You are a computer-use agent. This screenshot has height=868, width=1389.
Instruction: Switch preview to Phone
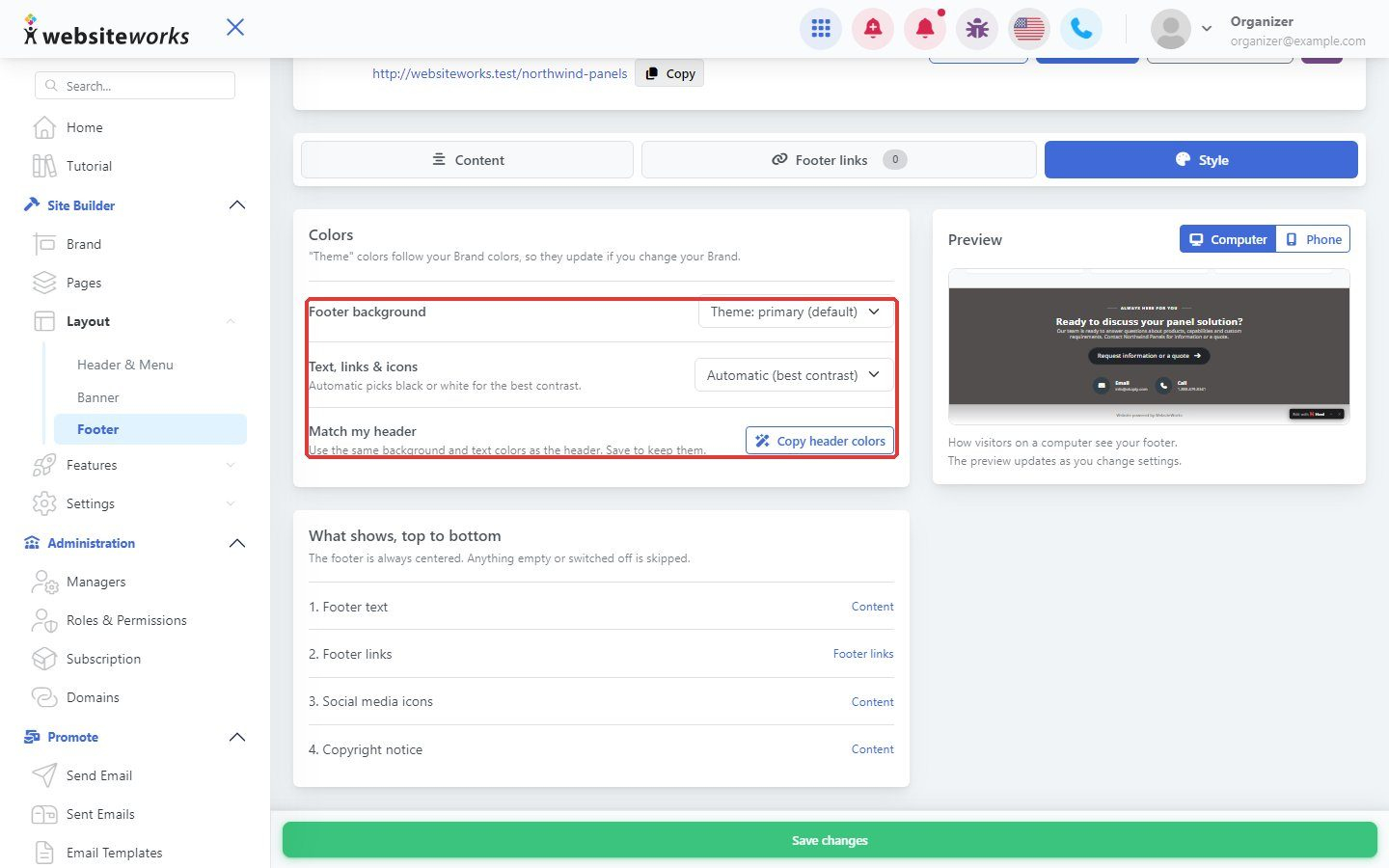(x=1313, y=239)
